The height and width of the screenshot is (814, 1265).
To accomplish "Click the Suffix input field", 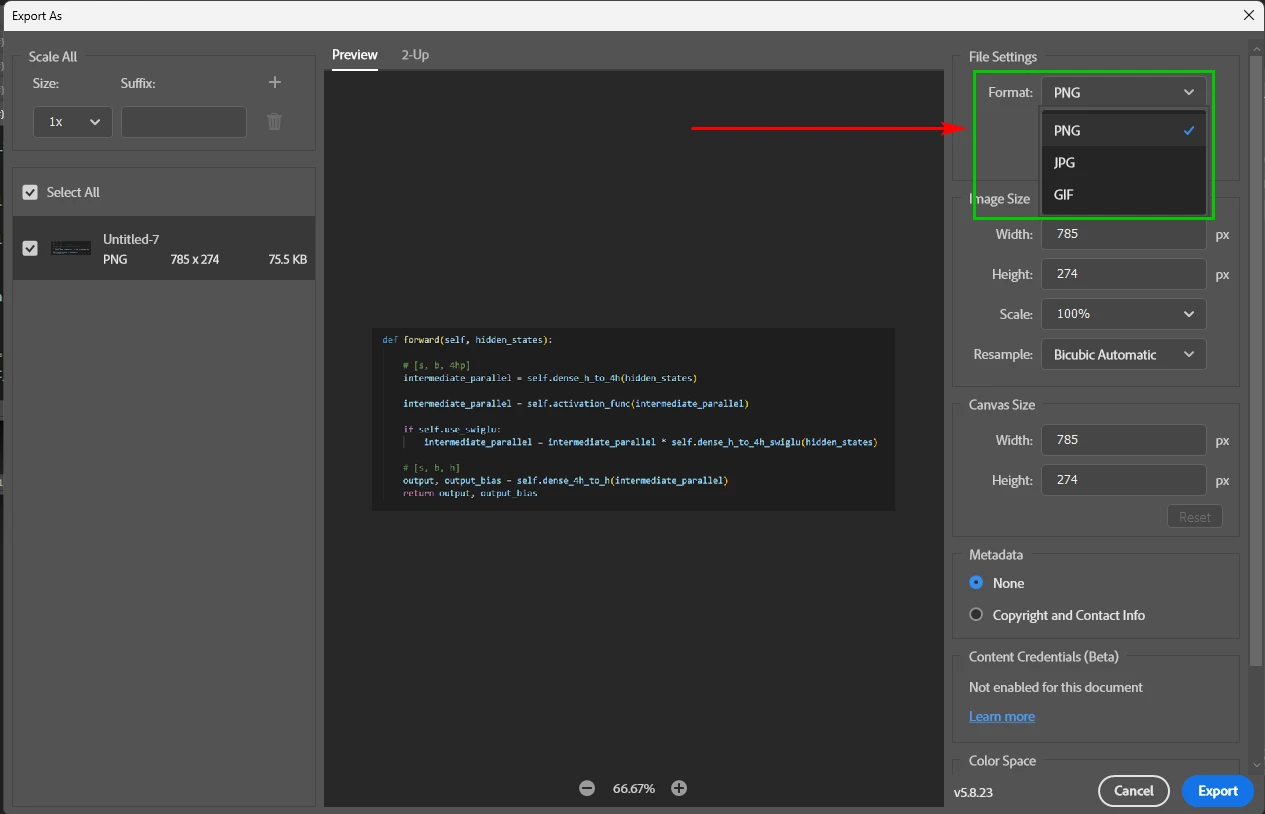I will pyautogui.click(x=184, y=121).
